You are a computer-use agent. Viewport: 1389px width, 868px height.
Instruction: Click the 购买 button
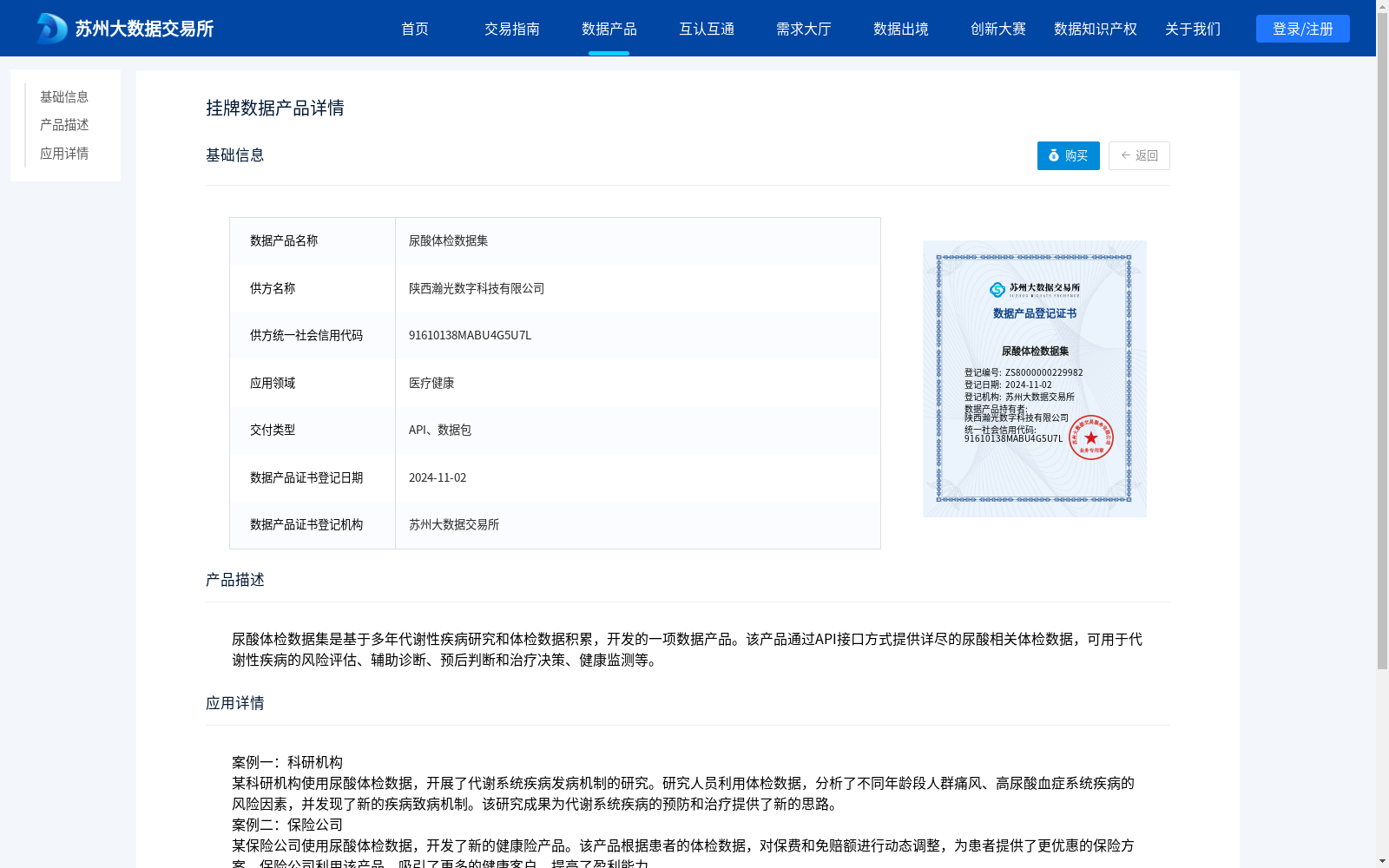1069,155
